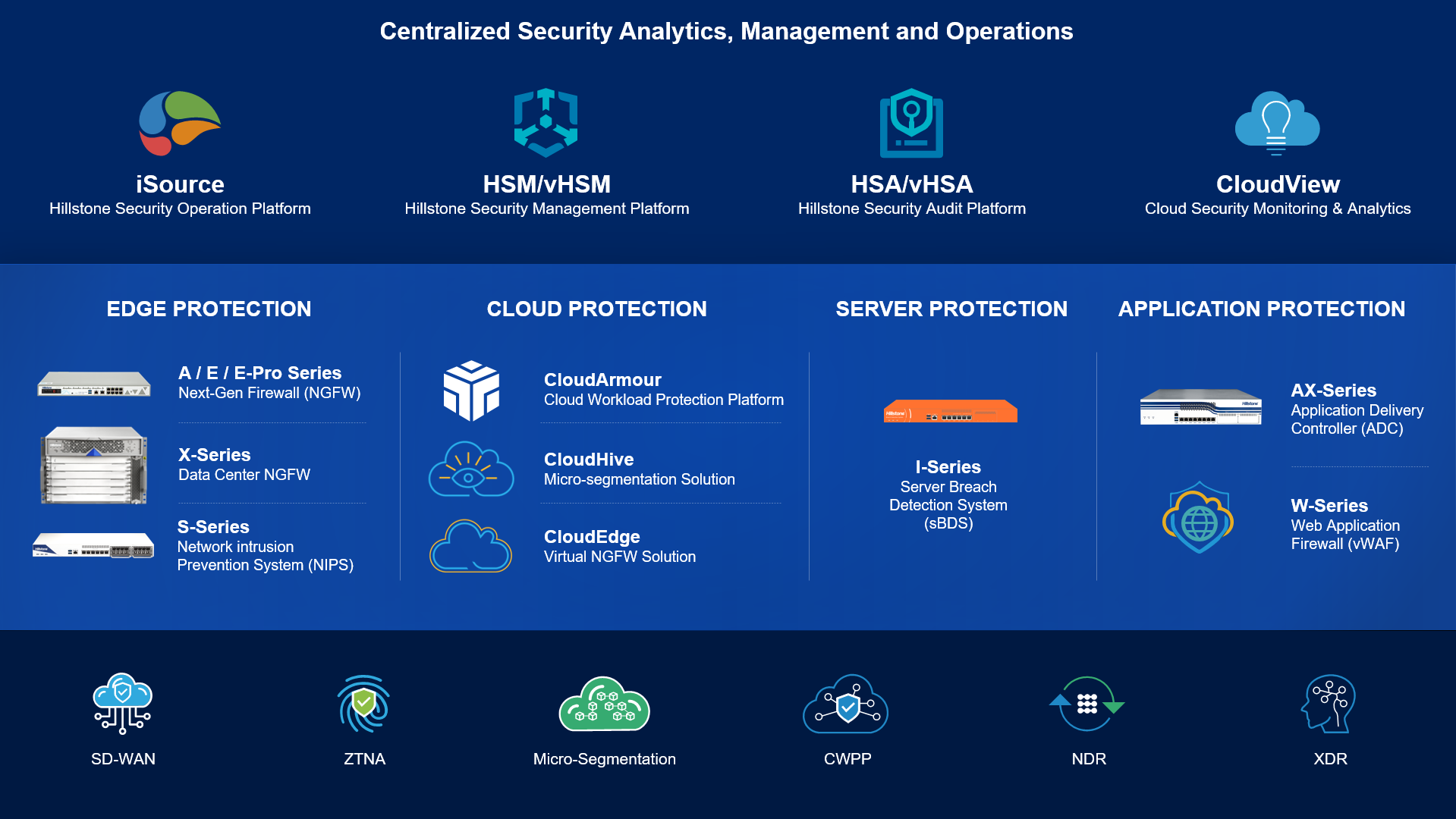Click the W-Series heading

click(1329, 506)
